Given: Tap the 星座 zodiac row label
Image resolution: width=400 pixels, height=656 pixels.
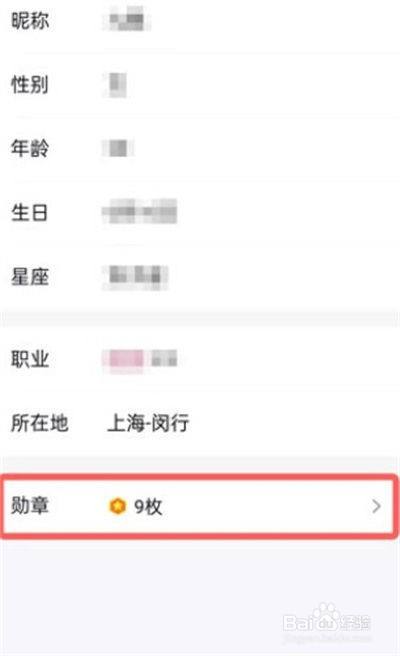Looking at the screenshot, I should pos(30,277).
